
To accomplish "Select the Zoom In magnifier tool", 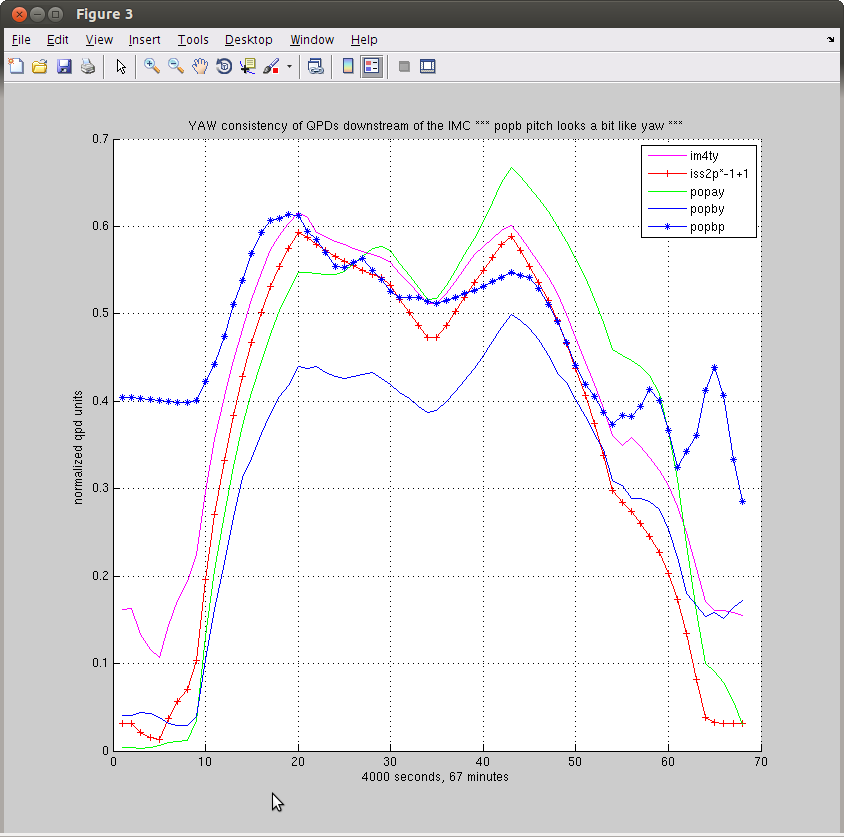I will [152, 66].
